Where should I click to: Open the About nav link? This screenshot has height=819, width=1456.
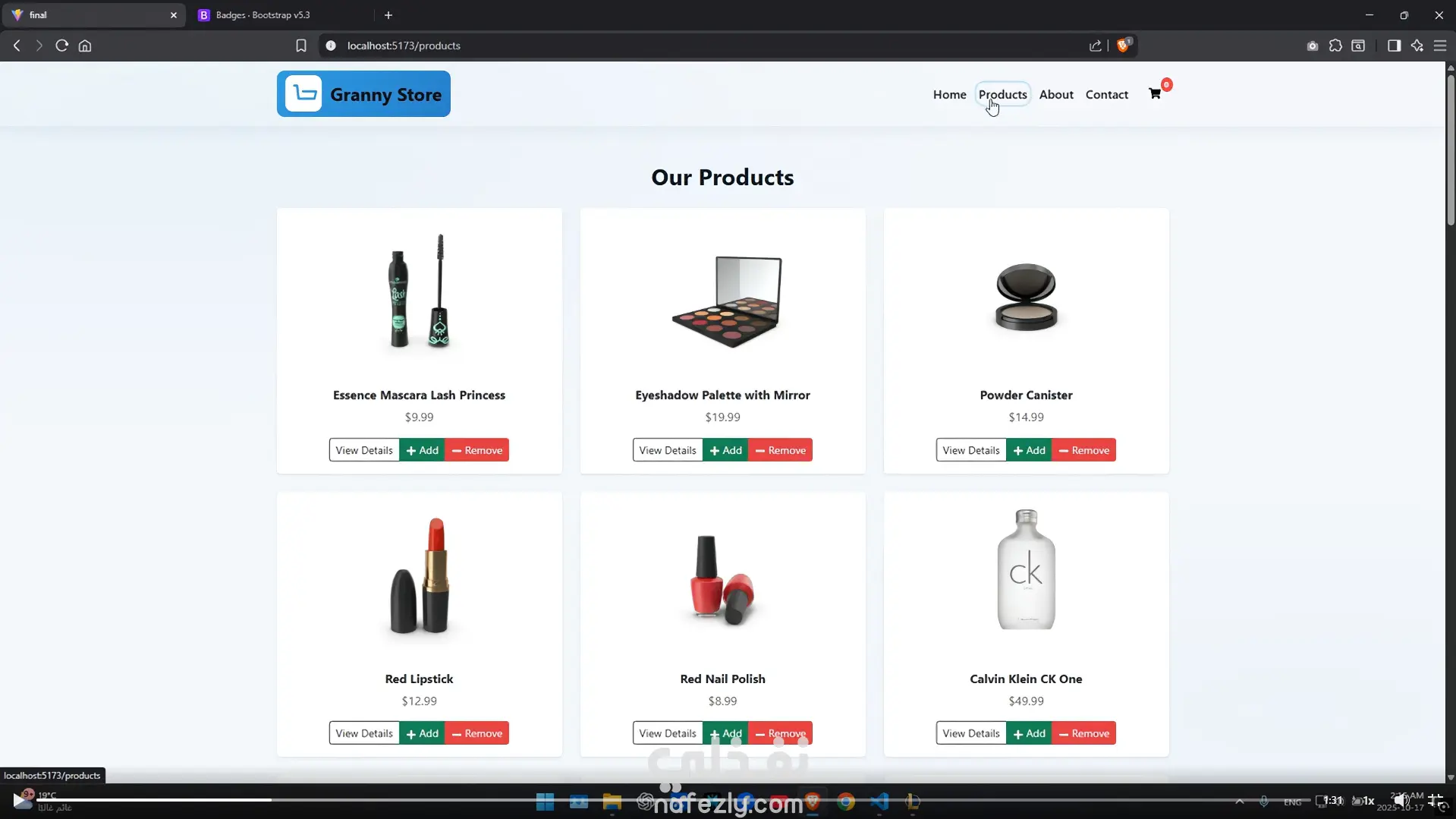pos(1056,94)
